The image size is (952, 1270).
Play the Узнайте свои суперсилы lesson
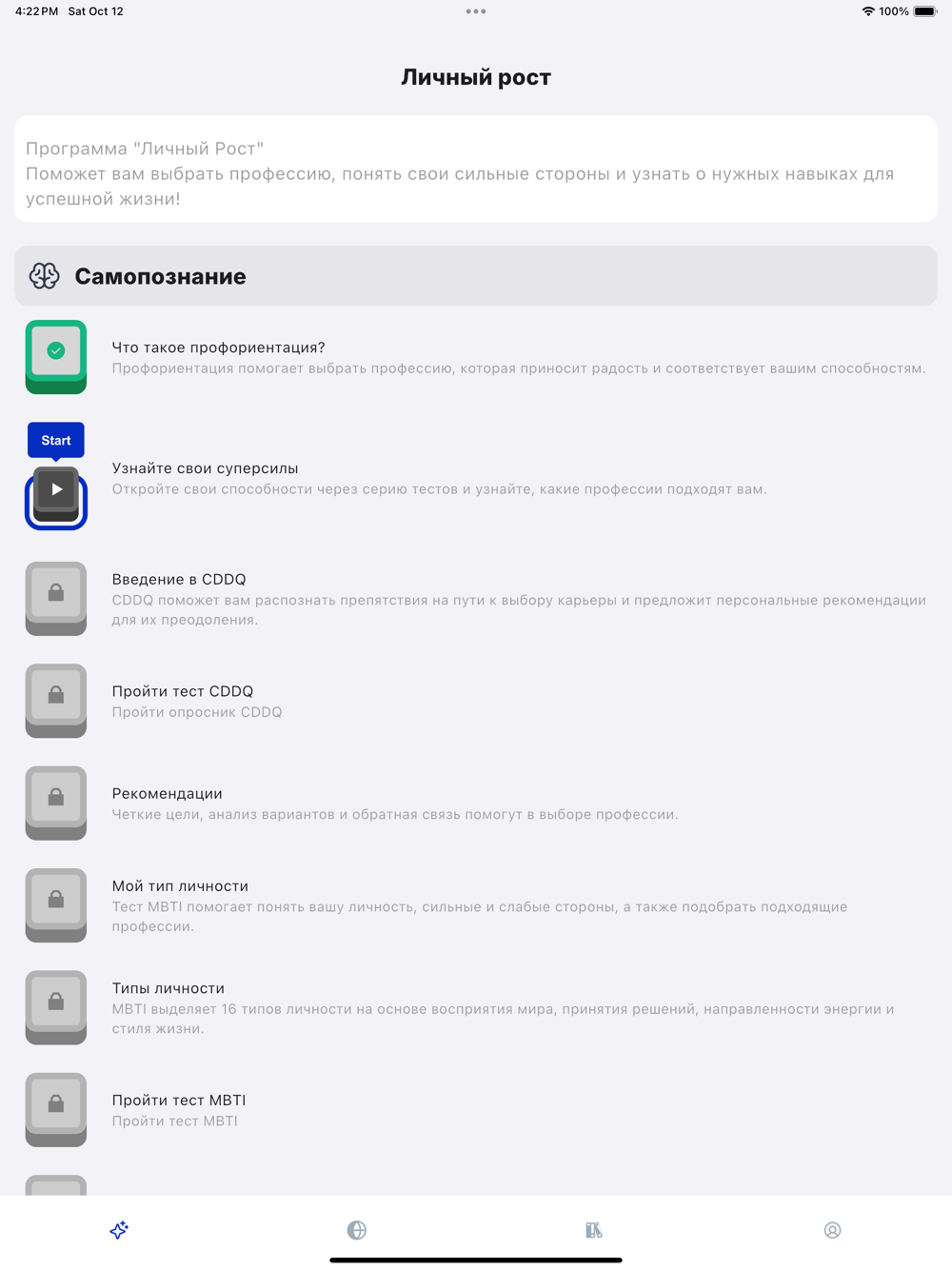(x=56, y=496)
